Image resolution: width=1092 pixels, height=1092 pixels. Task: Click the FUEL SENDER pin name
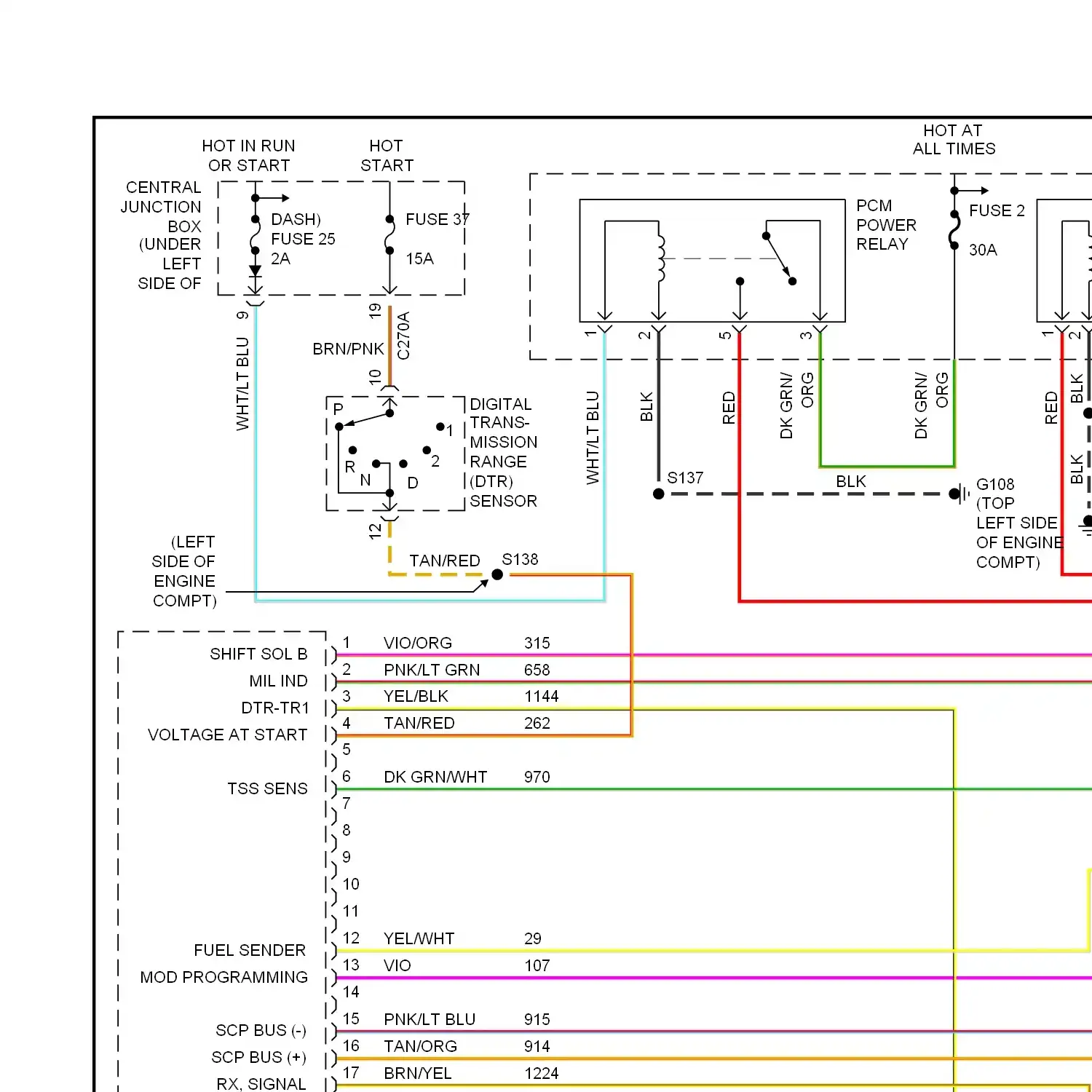point(250,950)
